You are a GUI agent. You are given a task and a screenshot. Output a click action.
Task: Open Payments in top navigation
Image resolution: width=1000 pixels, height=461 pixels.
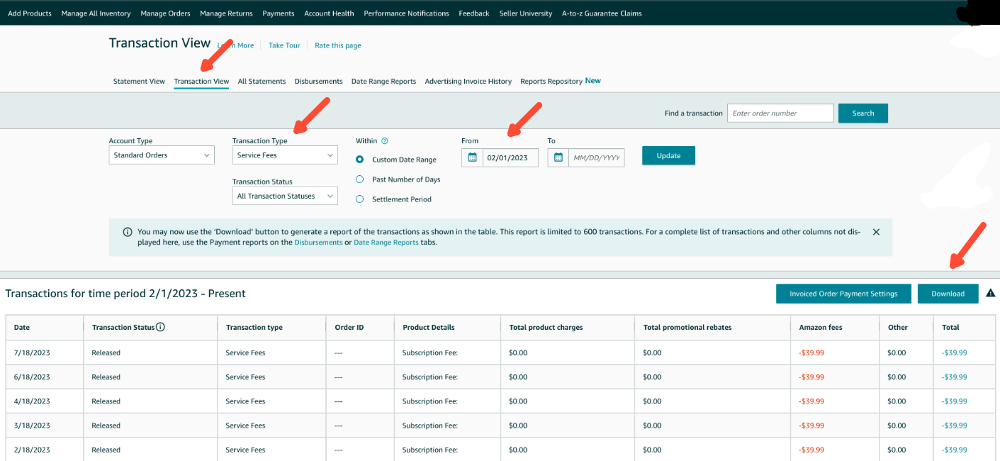tap(278, 13)
